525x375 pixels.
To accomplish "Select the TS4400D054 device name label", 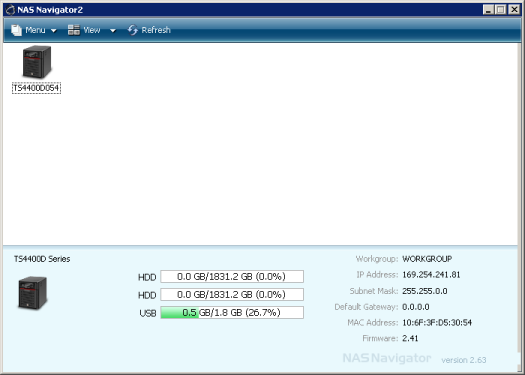I will (36, 88).
